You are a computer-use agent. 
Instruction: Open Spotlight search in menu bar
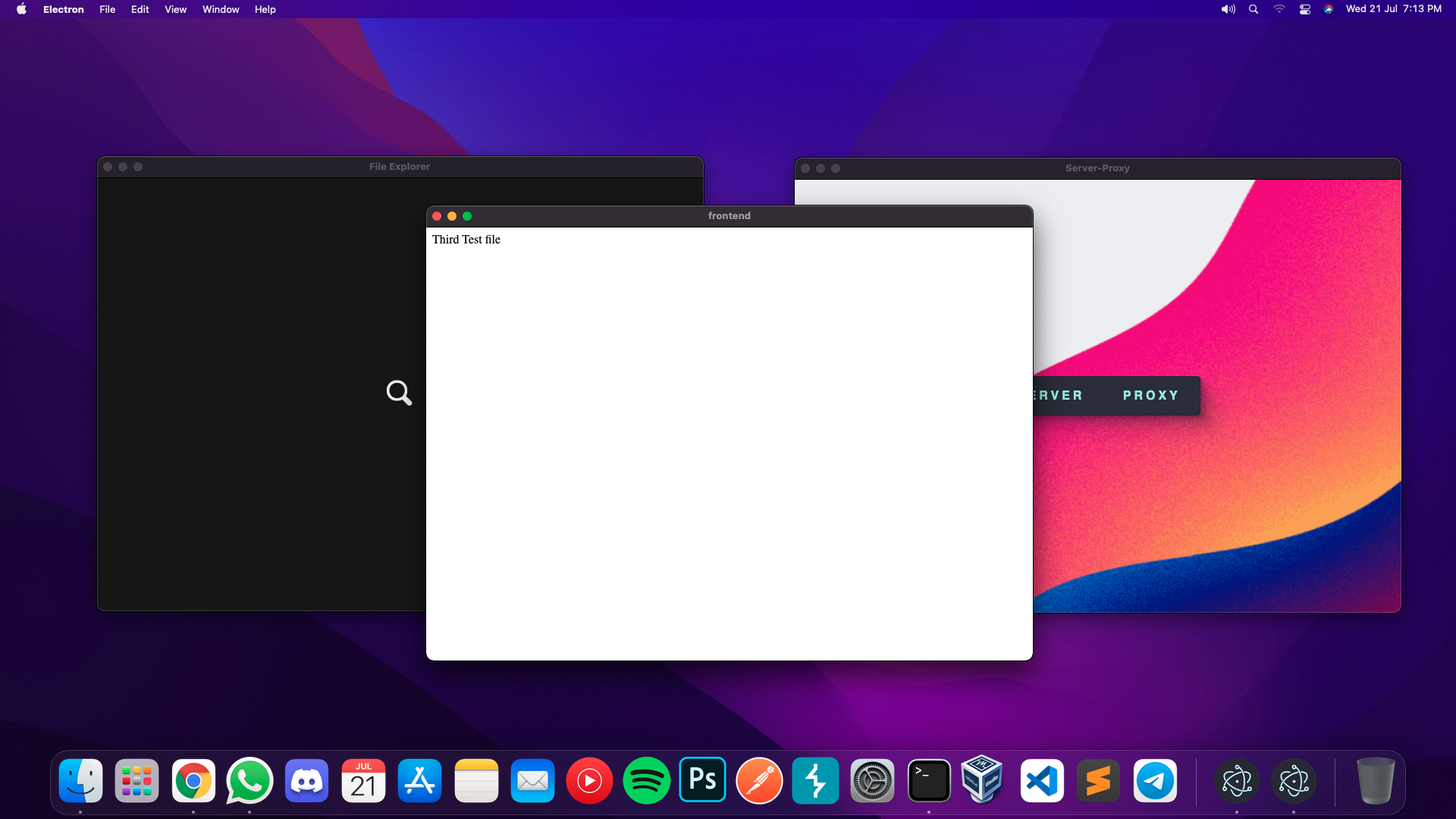pyautogui.click(x=1254, y=9)
